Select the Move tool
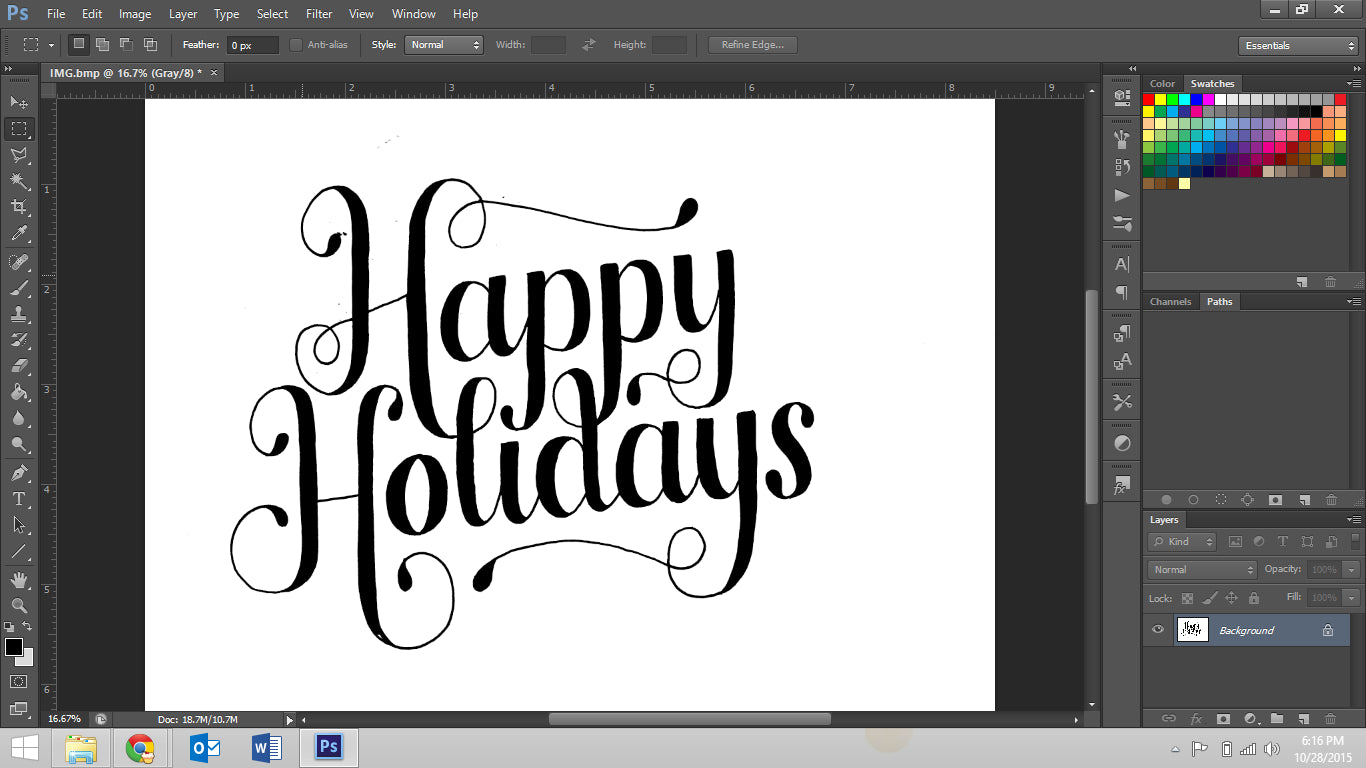The height and width of the screenshot is (768, 1366). 19,102
